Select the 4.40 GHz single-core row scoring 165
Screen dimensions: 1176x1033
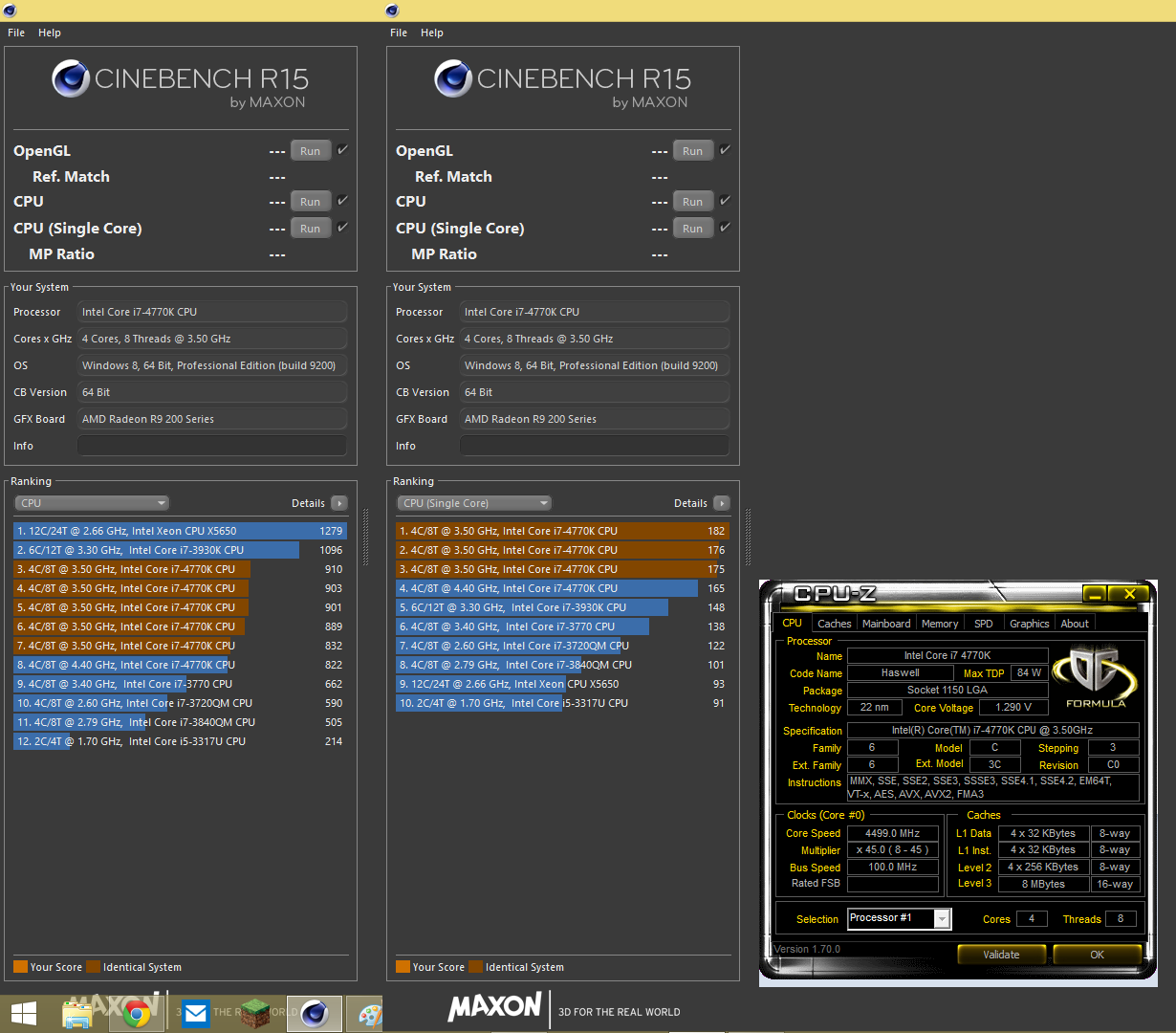tap(562, 588)
